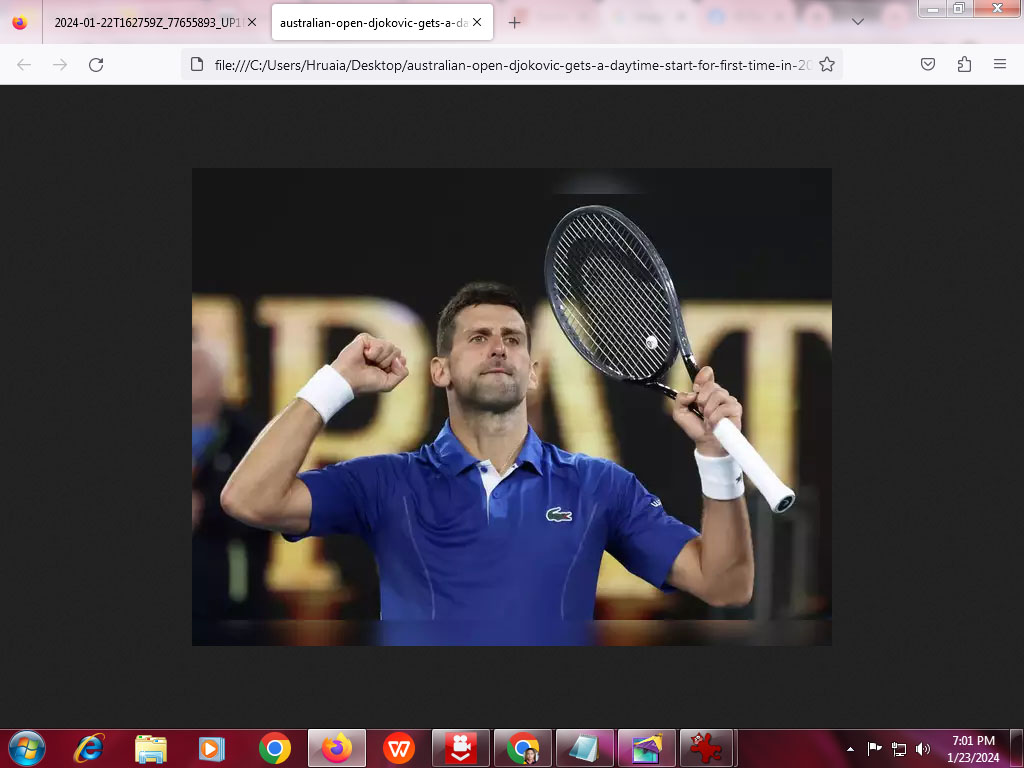
Task: Click the tennis player image
Action: pos(511,406)
